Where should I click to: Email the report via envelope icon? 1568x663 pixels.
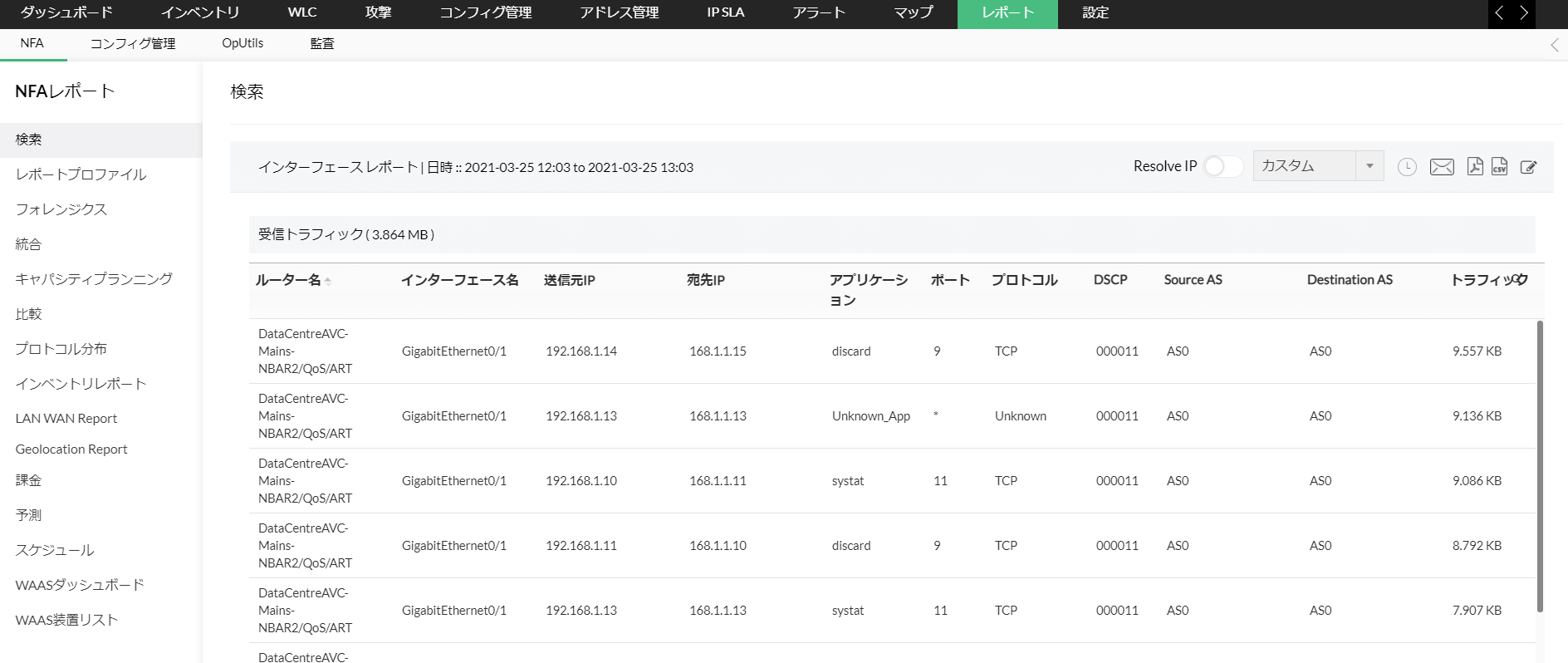tap(1442, 167)
